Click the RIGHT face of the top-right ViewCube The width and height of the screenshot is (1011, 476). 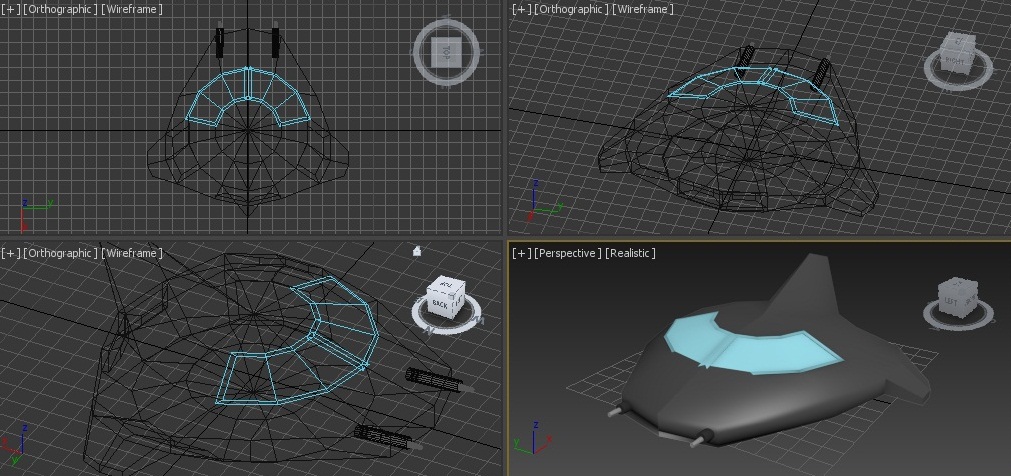pos(954,60)
